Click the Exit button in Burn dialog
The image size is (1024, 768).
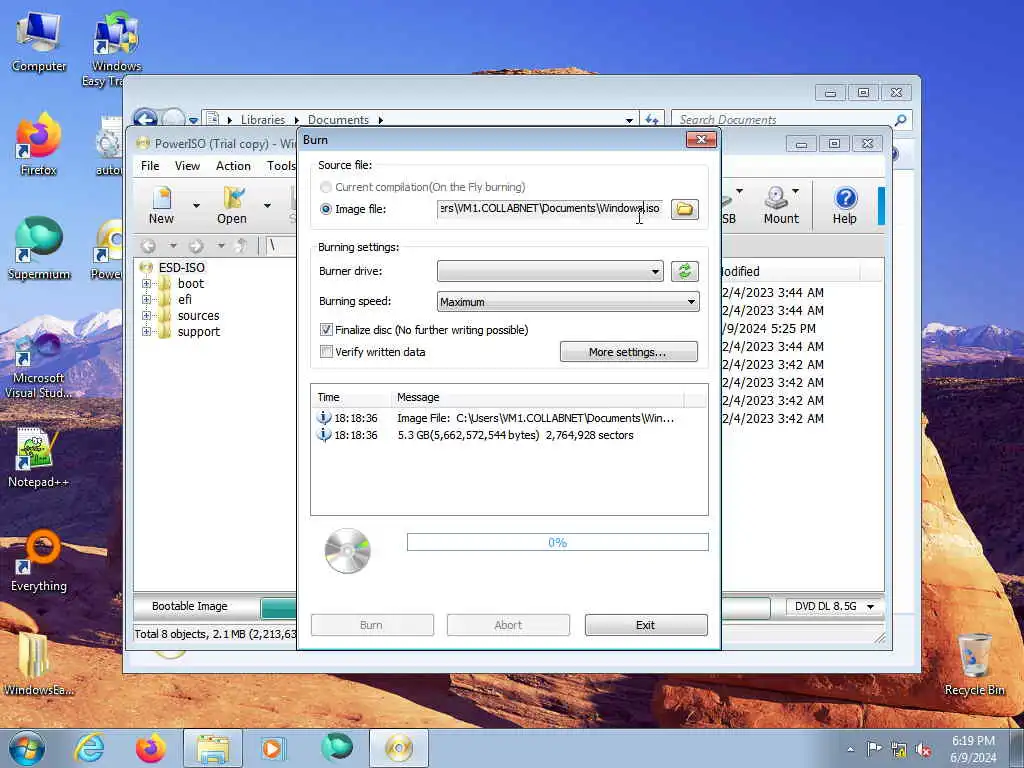[646, 625]
